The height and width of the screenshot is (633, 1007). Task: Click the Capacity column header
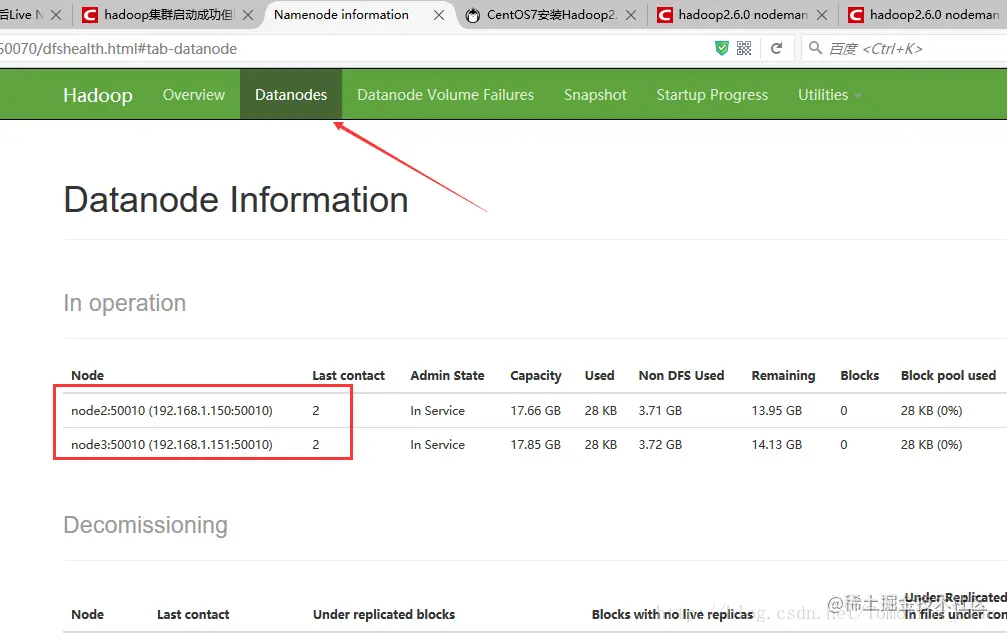pos(536,376)
